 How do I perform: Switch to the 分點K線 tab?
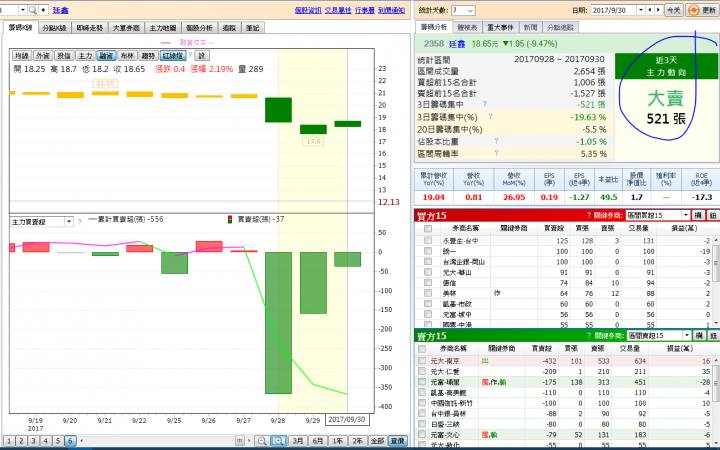54,28
